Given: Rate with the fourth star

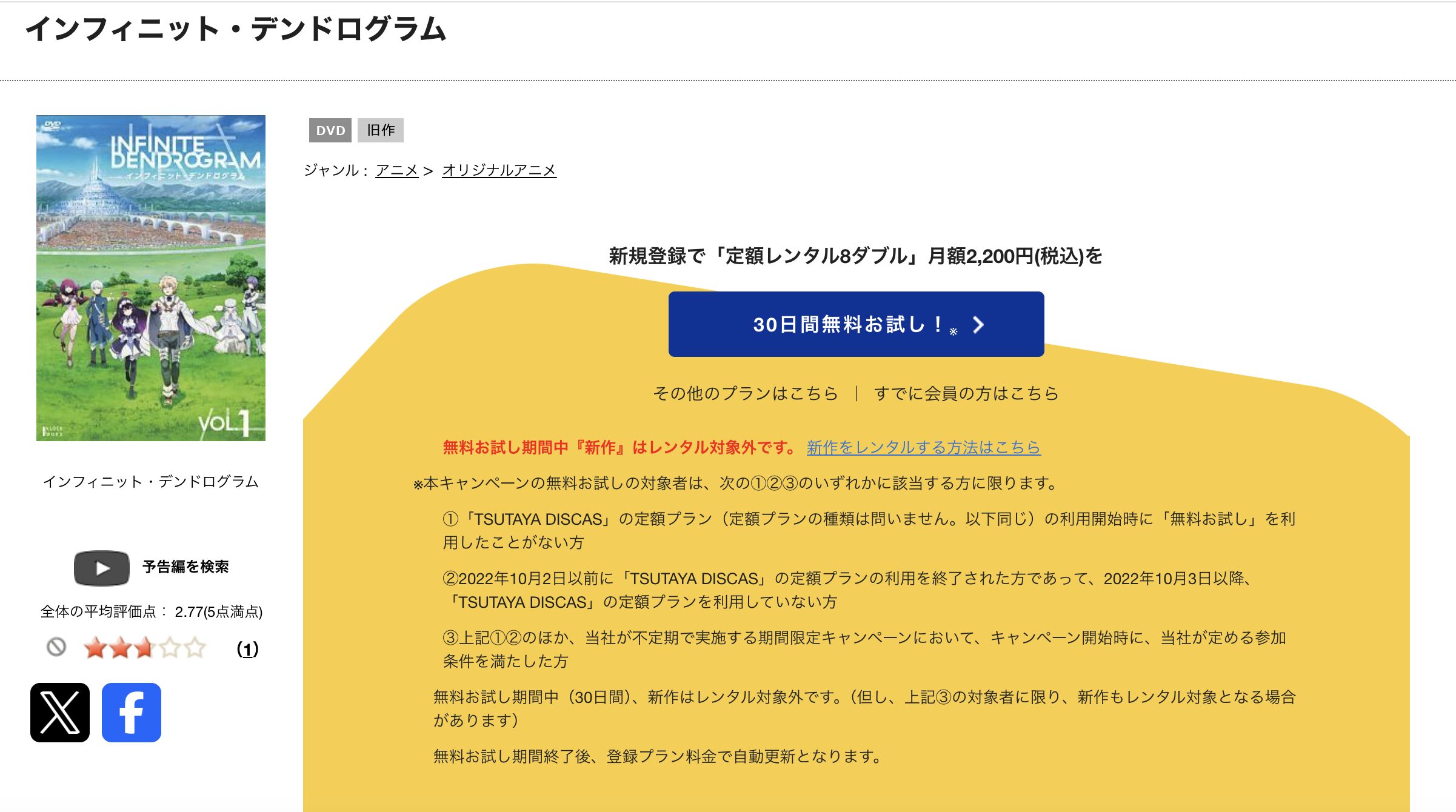Looking at the screenshot, I should (170, 648).
